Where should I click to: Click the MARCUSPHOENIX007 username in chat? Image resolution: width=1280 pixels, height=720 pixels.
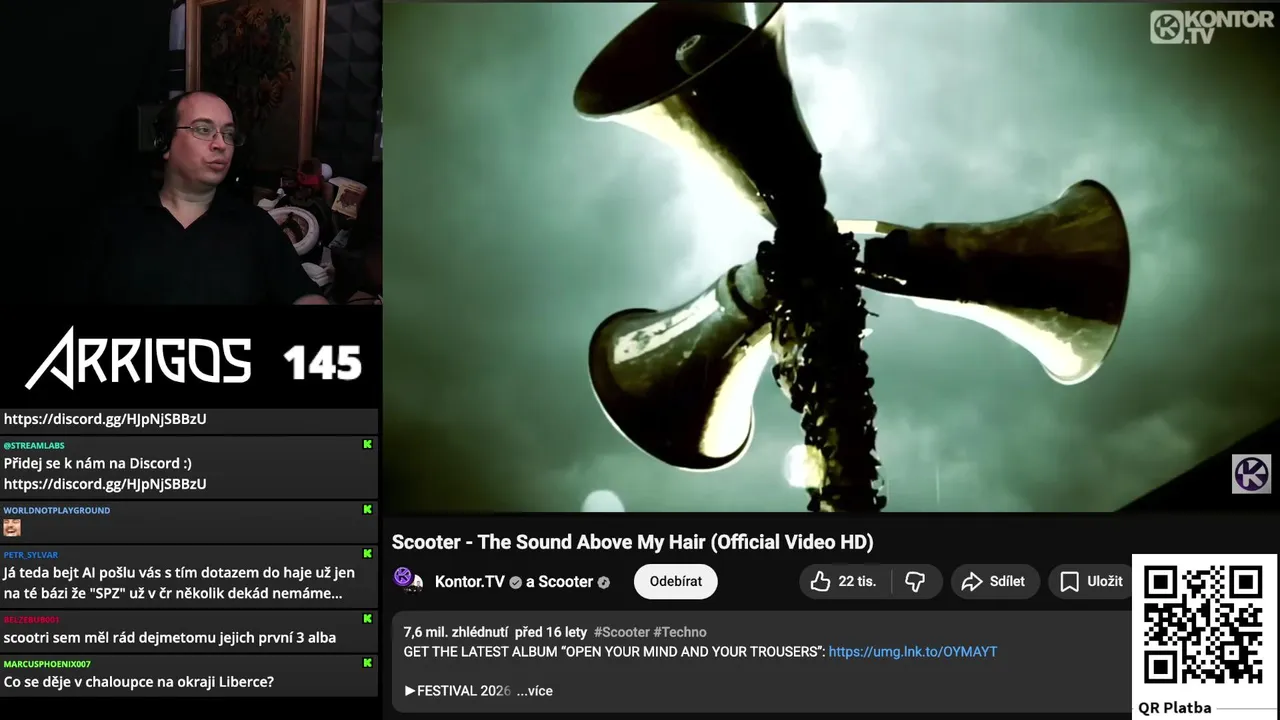coord(47,664)
